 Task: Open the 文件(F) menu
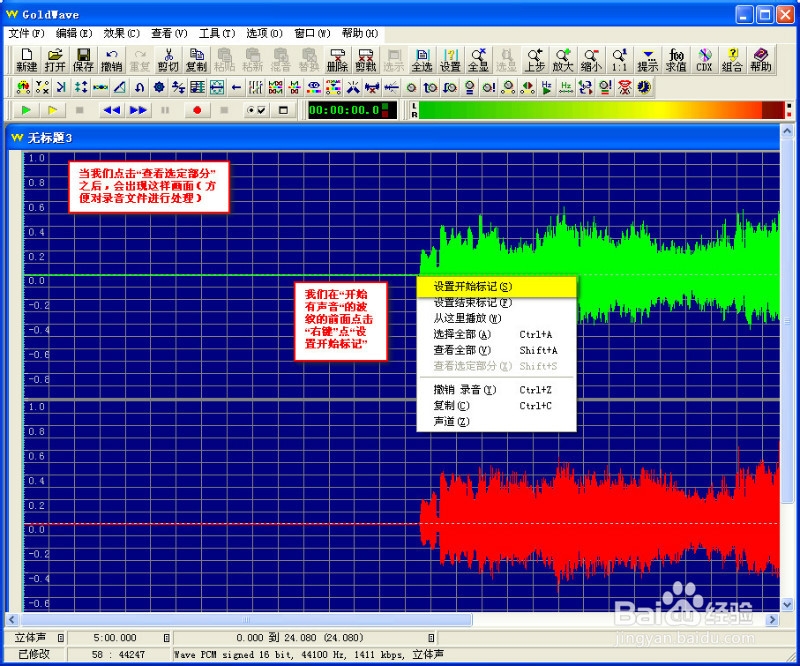[27, 33]
